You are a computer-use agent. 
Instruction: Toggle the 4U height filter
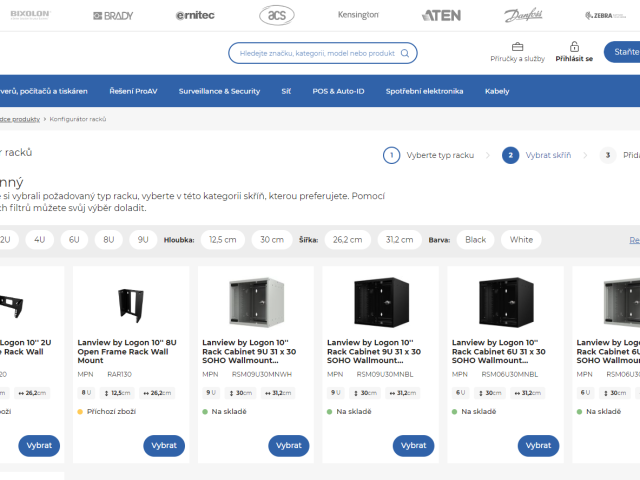coord(40,240)
